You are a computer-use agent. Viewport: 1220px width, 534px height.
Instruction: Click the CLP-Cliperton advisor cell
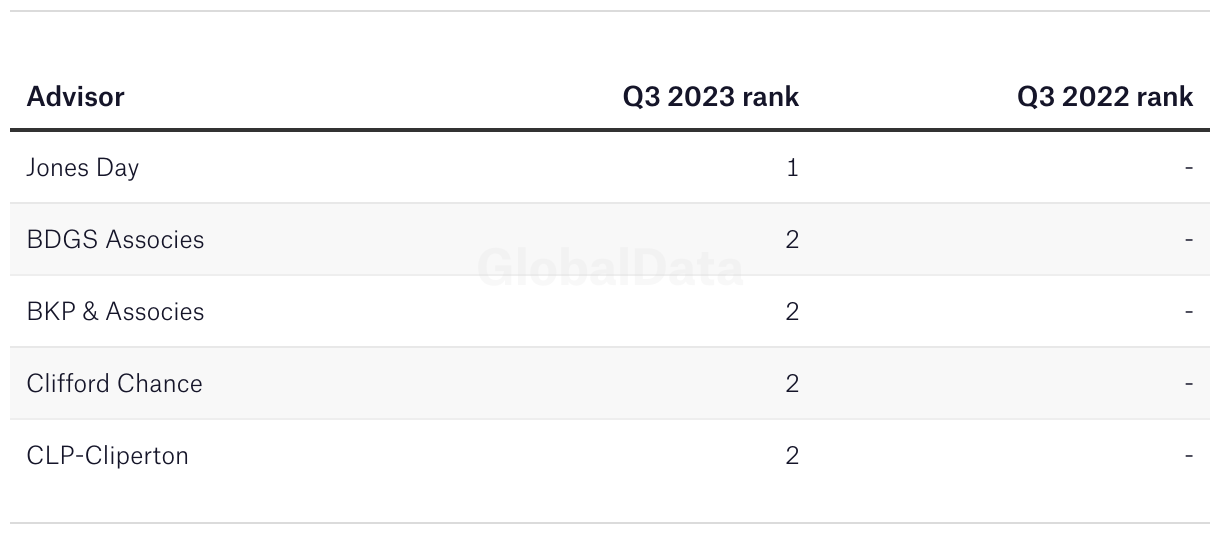click(107, 456)
